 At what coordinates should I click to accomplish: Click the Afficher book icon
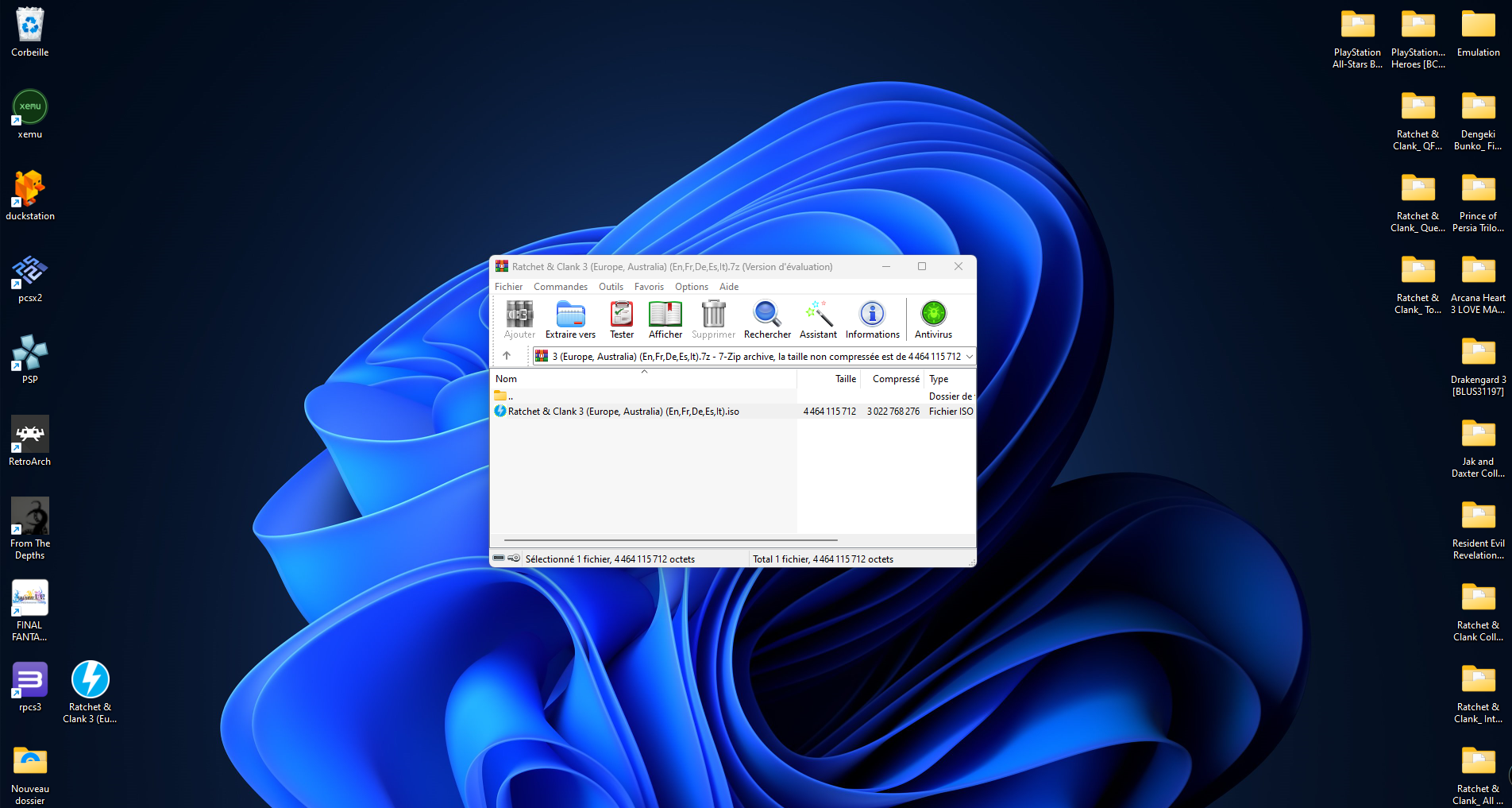click(665, 320)
